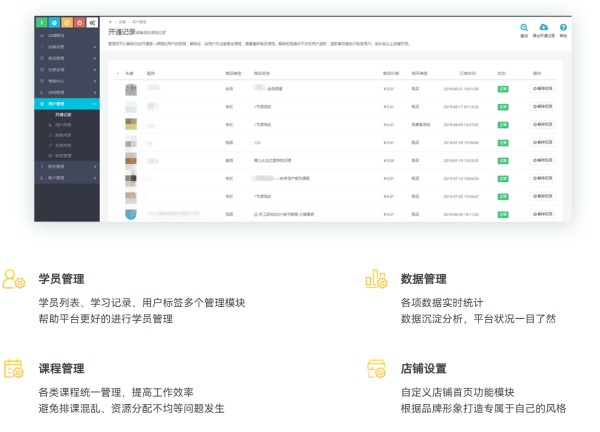Expand the bottom sidebar item below 财务管理

(x=67, y=178)
